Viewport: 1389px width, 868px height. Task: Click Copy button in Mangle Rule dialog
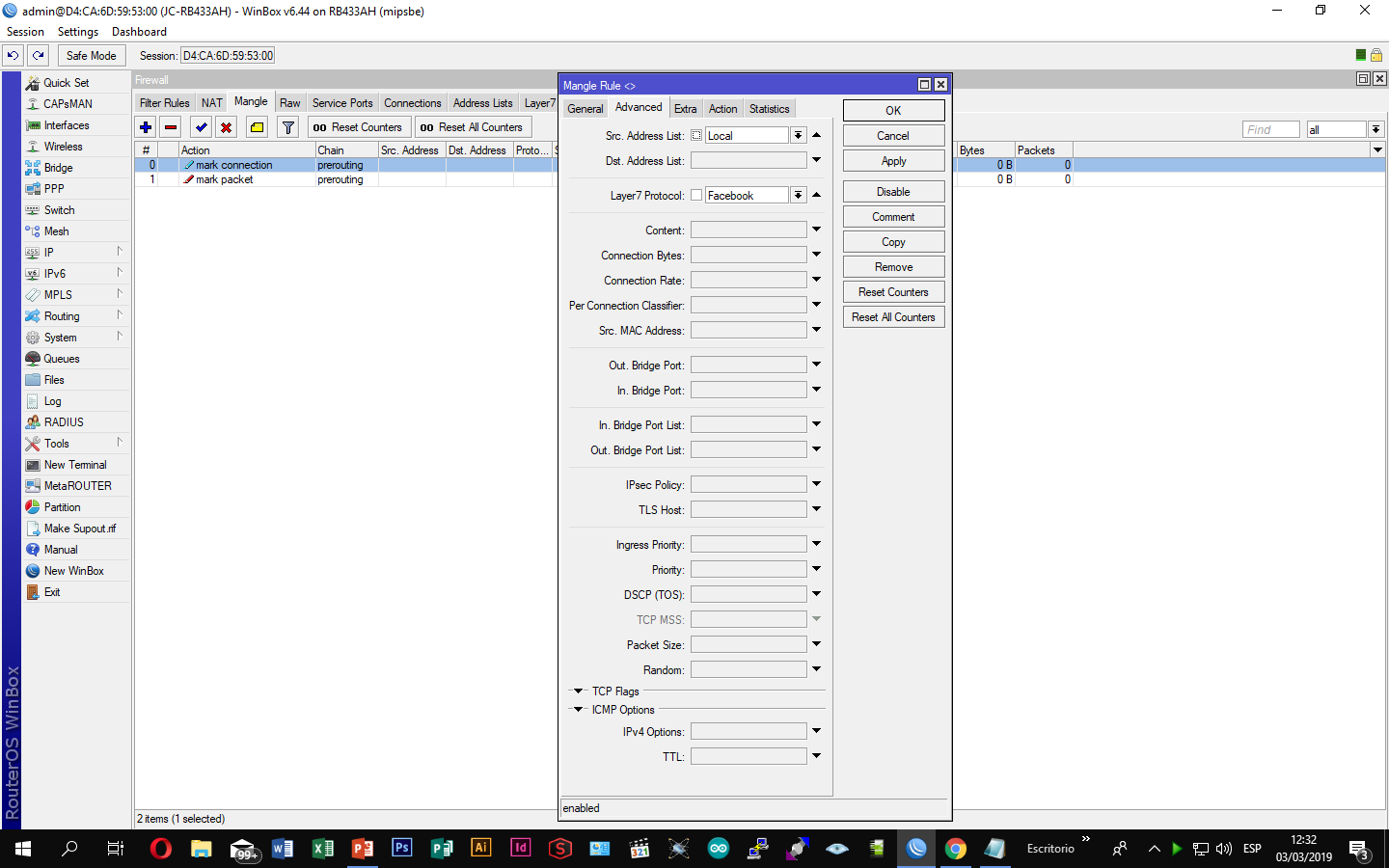[894, 242]
